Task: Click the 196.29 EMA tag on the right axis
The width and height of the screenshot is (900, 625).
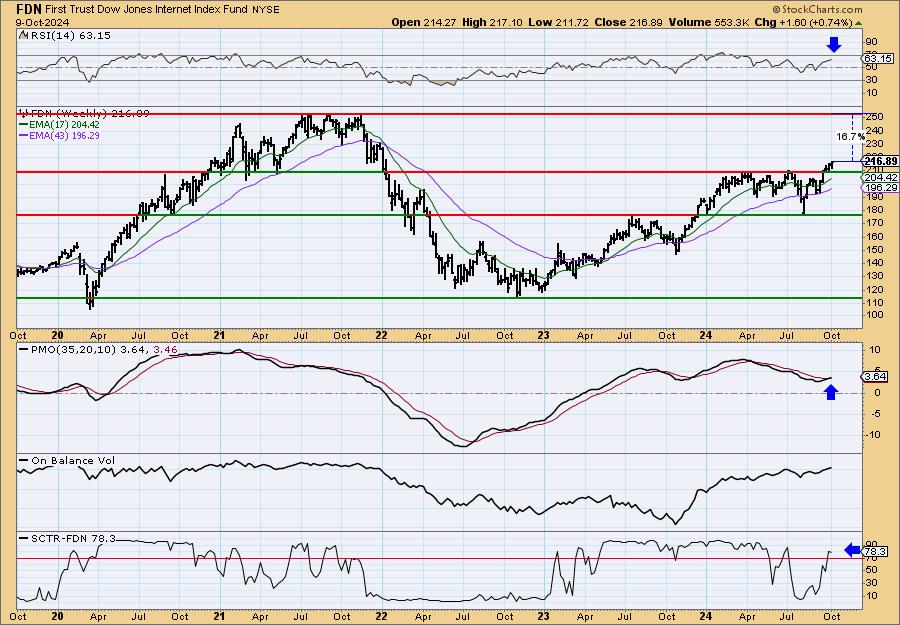Action: tap(879, 188)
